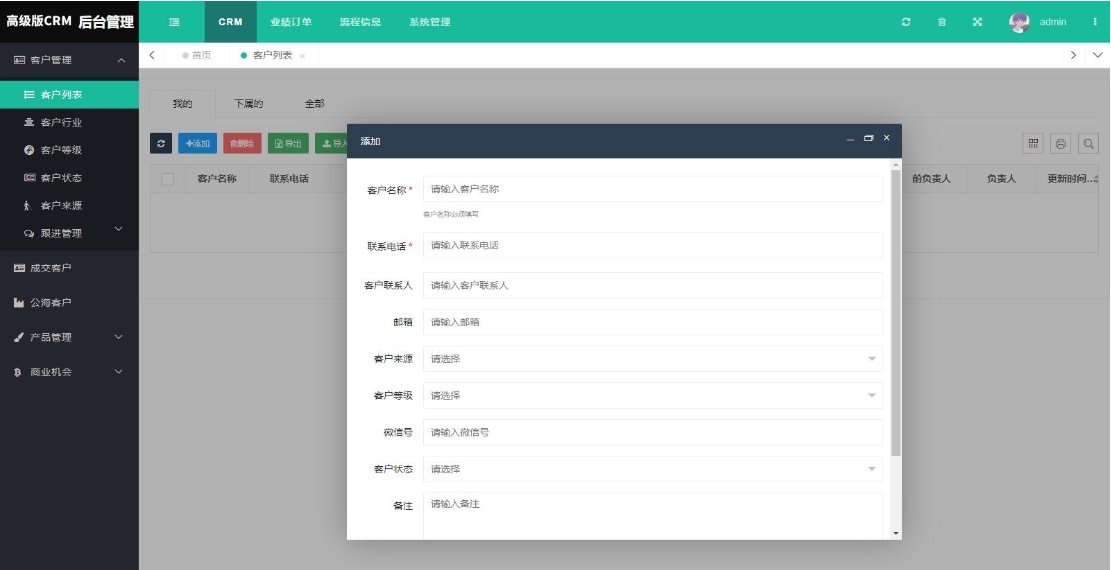Expand 跟进管理 submenu
Screen dimensions: 1111x570
tap(69, 233)
